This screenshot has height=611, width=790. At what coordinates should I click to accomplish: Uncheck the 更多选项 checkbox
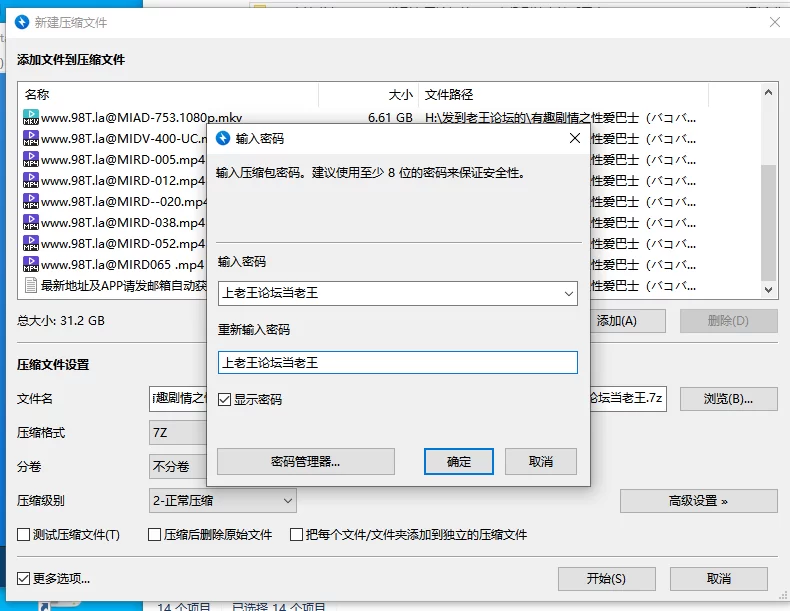click(23, 578)
